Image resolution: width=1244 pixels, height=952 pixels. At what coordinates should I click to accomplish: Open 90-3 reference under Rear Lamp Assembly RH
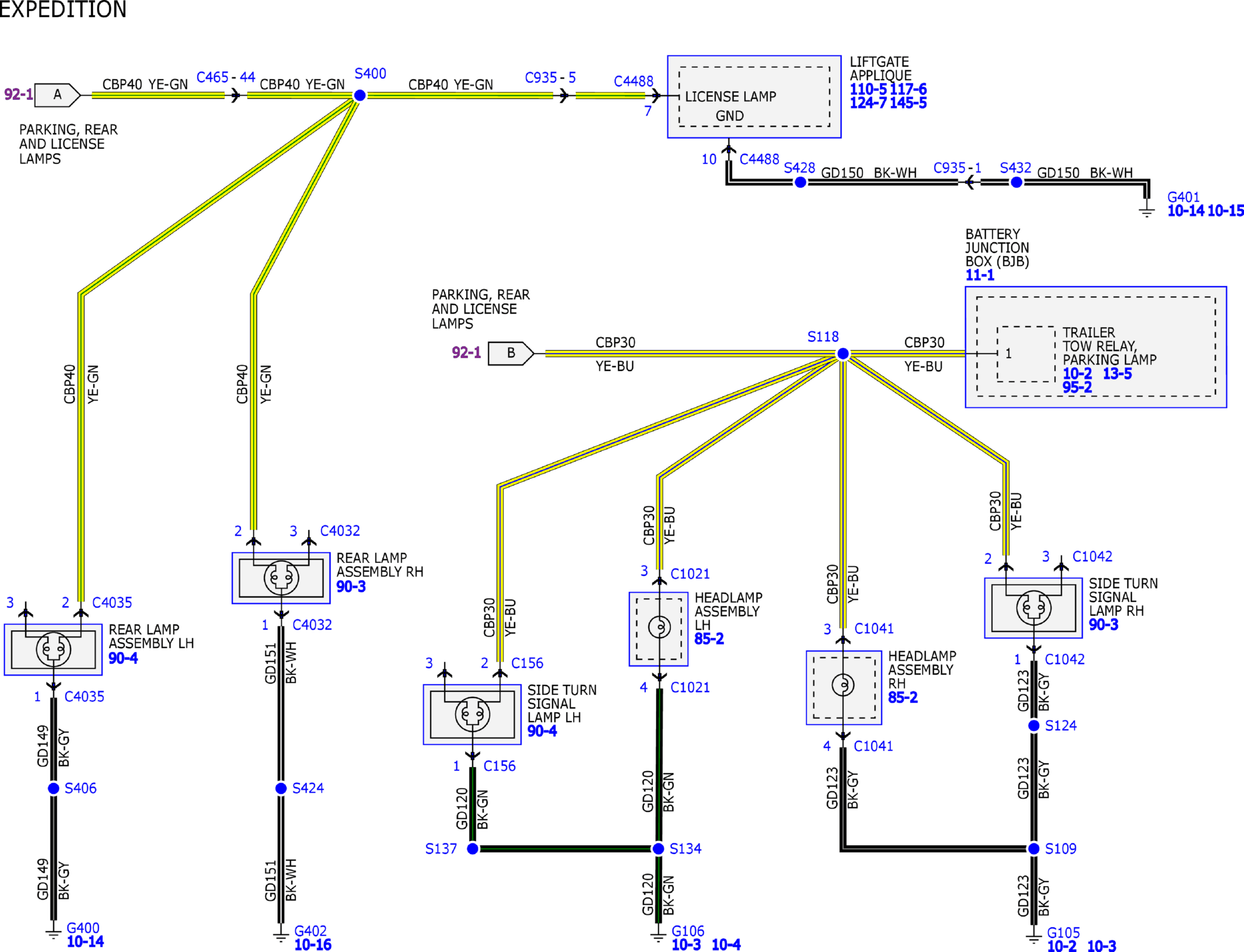[x=350, y=586]
